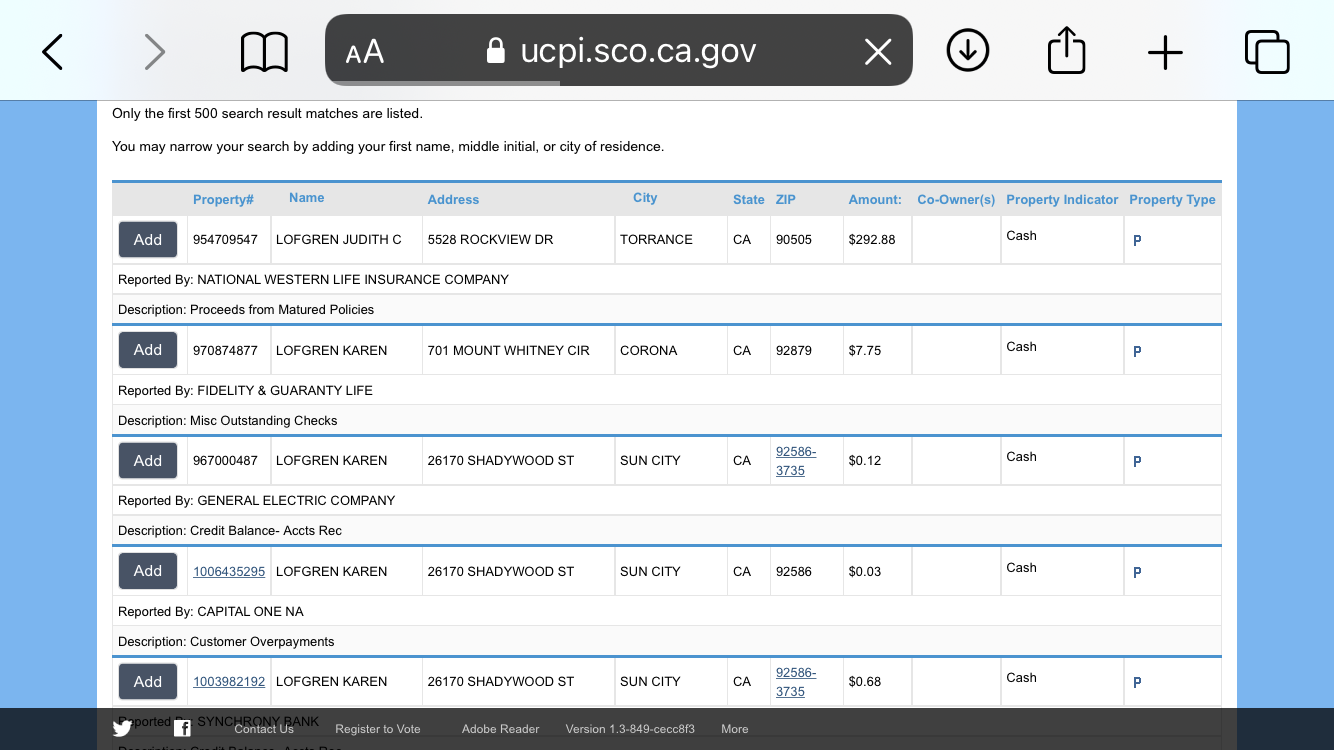Image resolution: width=1334 pixels, height=750 pixels.
Task: Select address 701 MOUNT WHITNEY CIR
Action: pyautogui.click(x=509, y=351)
